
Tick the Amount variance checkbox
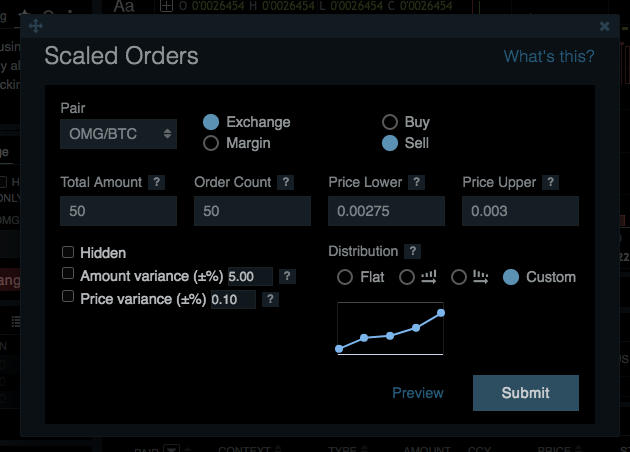pos(68,274)
